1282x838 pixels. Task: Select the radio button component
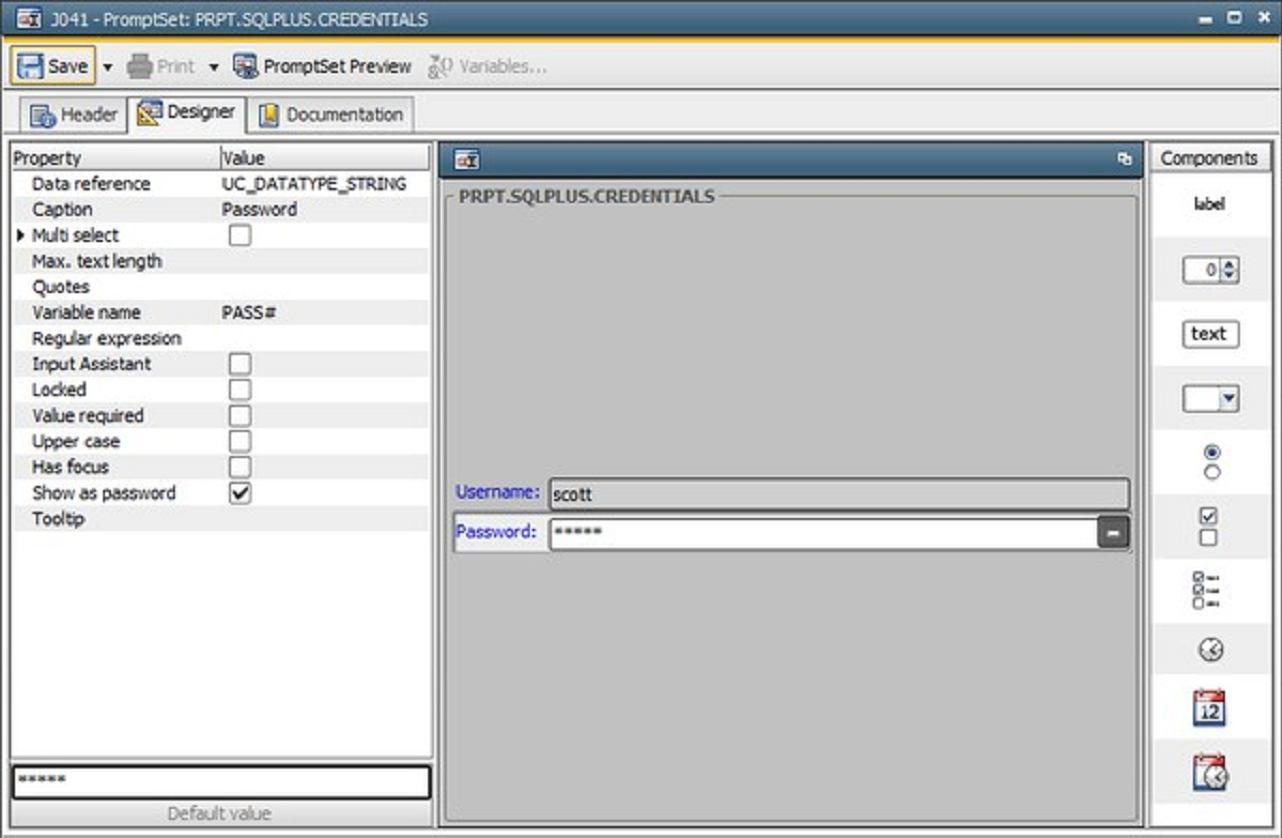(1212, 462)
